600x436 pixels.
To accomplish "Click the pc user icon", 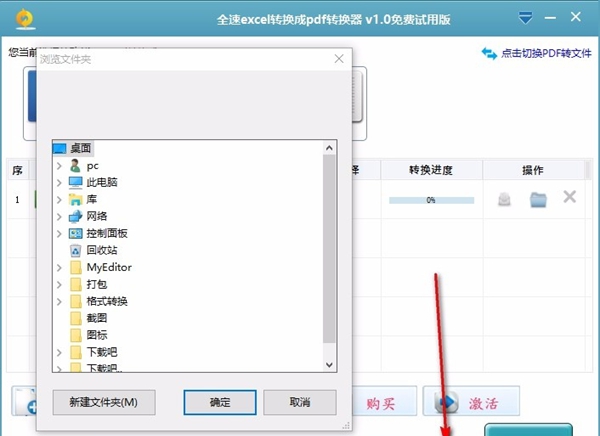I will click(75, 166).
